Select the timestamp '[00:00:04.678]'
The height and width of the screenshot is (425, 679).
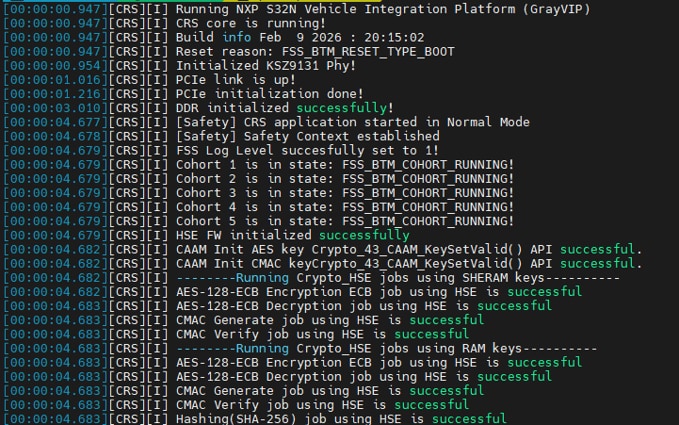coord(55,136)
